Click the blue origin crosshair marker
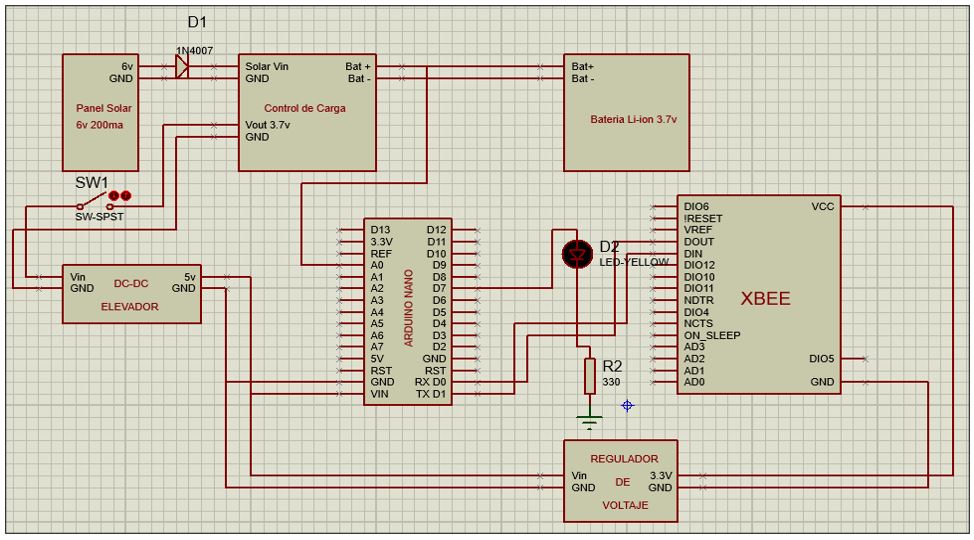This screenshot has width=974, height=540. (627, 406)
